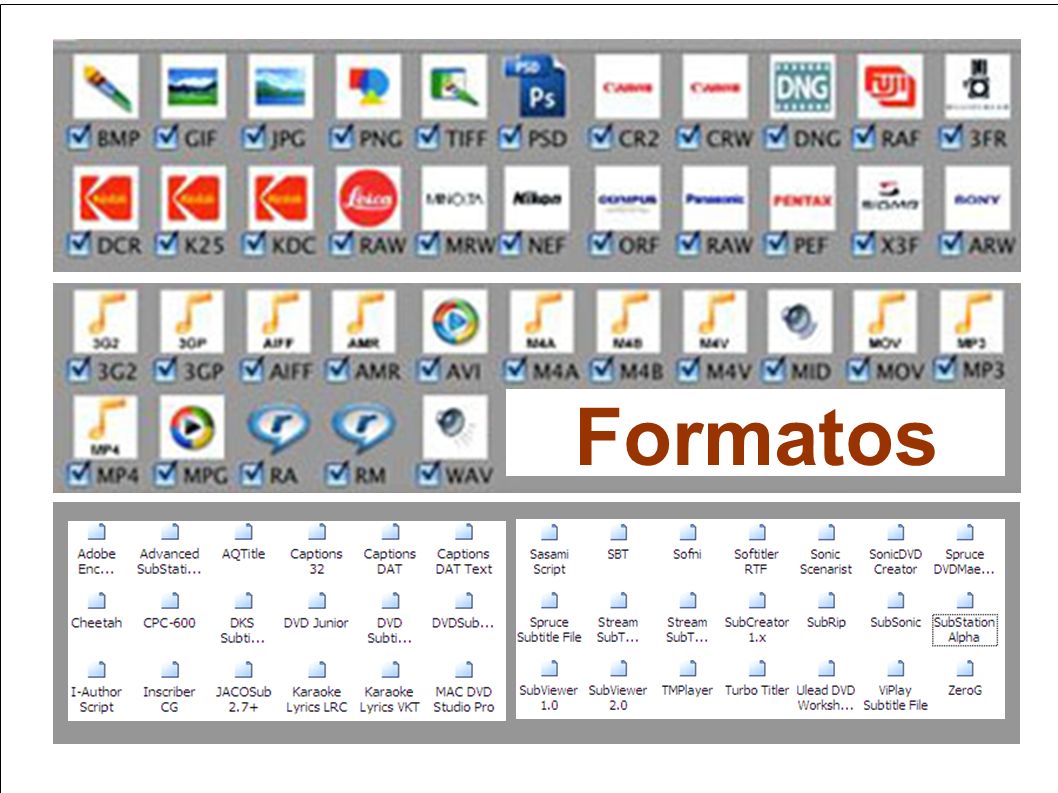Viewport: 1058px width, 793px height.
Task: Select the "Sasami Script" entry
Action: tap(549, 551)
